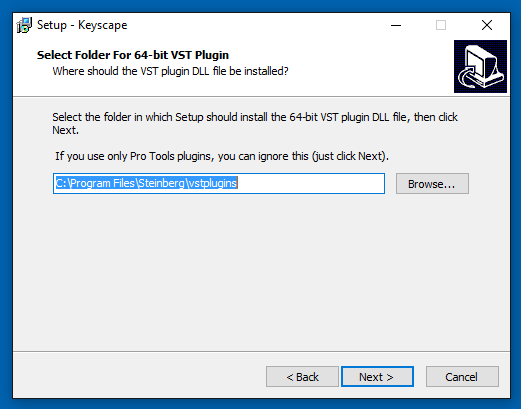Click the "Setup - Keyscape" title bar text
The image size is (521, 409).
(x=82, y=25)
